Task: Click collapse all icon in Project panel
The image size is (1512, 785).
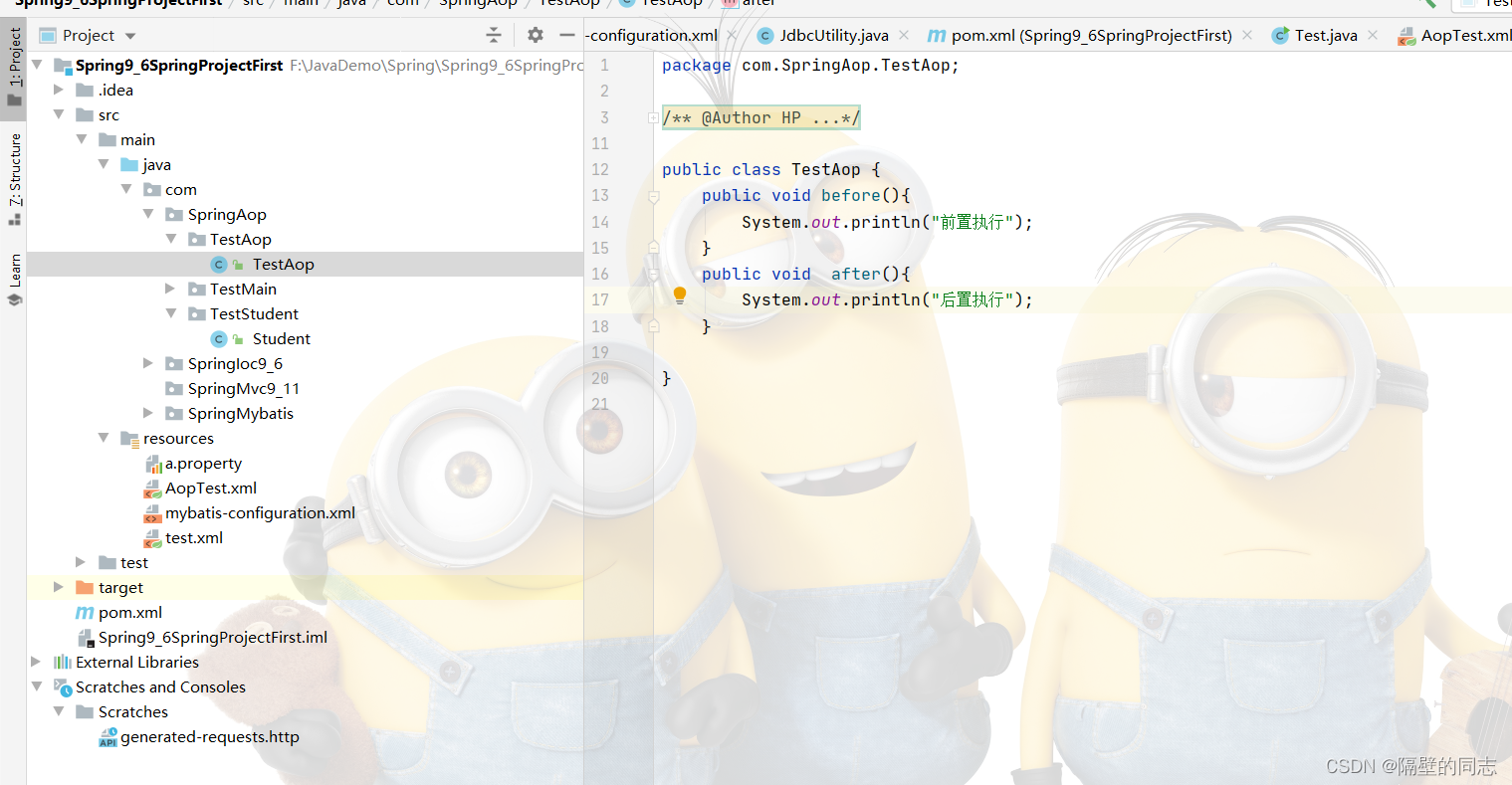Action: [x=494, y=35]
